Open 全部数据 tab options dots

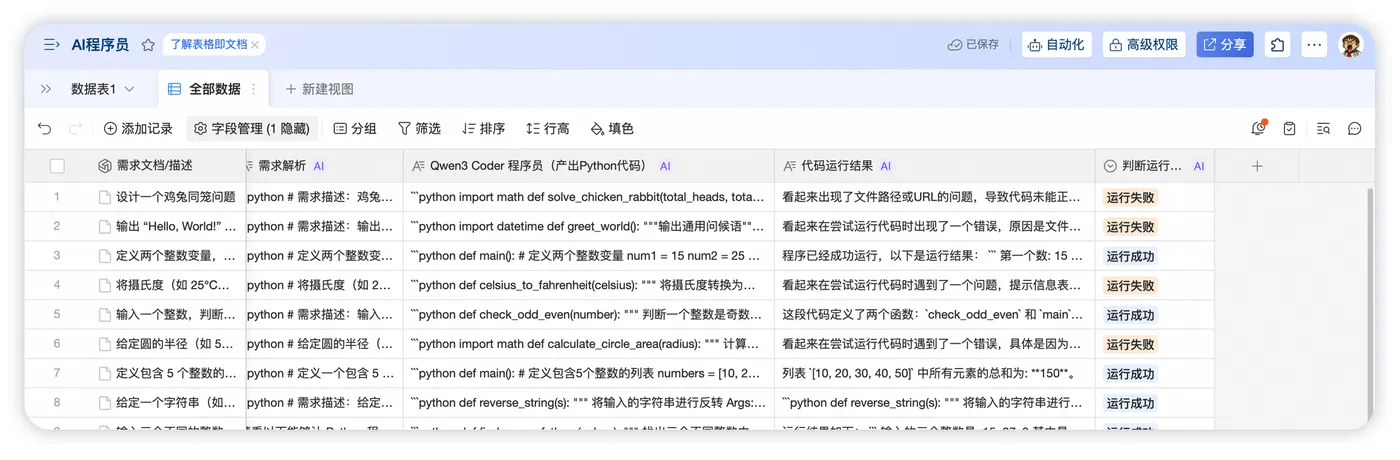click(253, 89)
